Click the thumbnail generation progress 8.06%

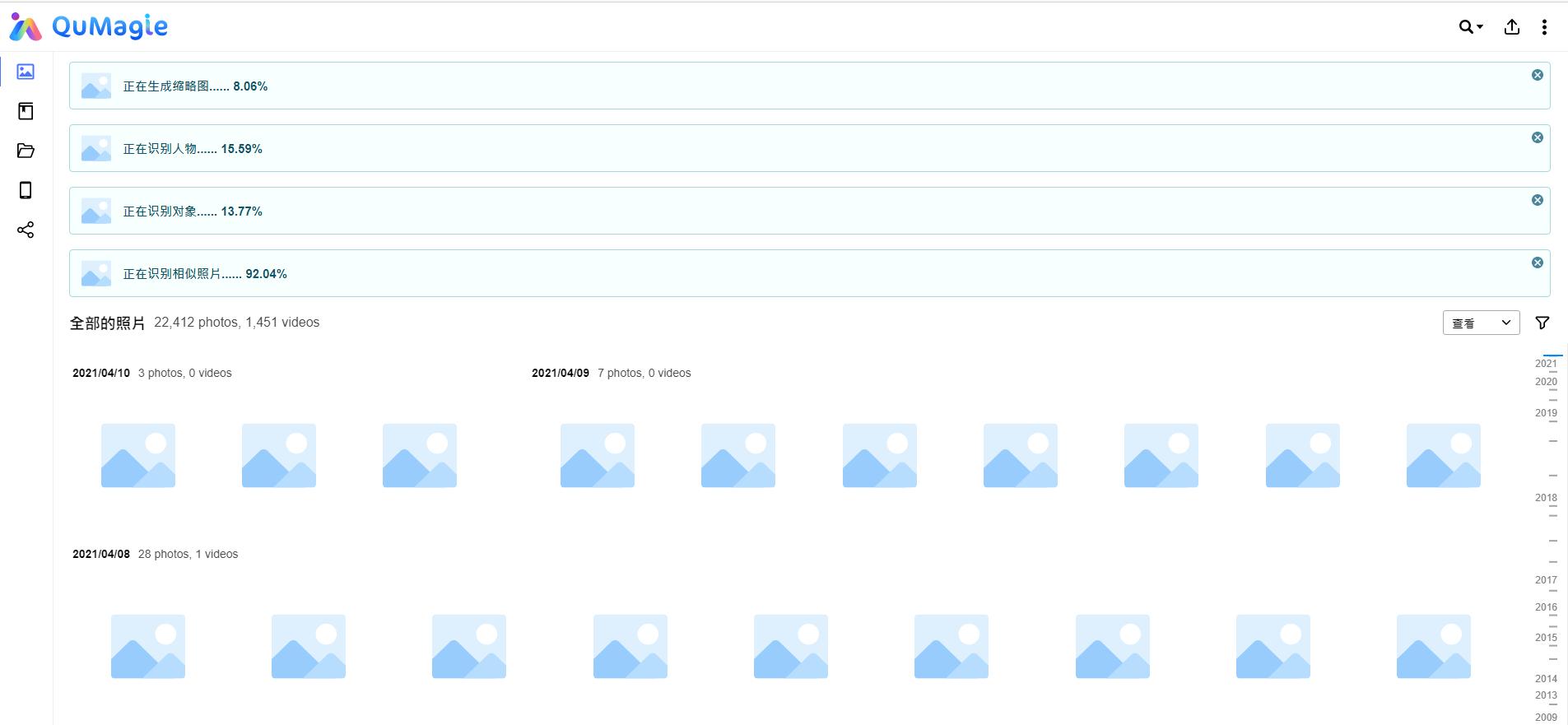pos(250,86)
